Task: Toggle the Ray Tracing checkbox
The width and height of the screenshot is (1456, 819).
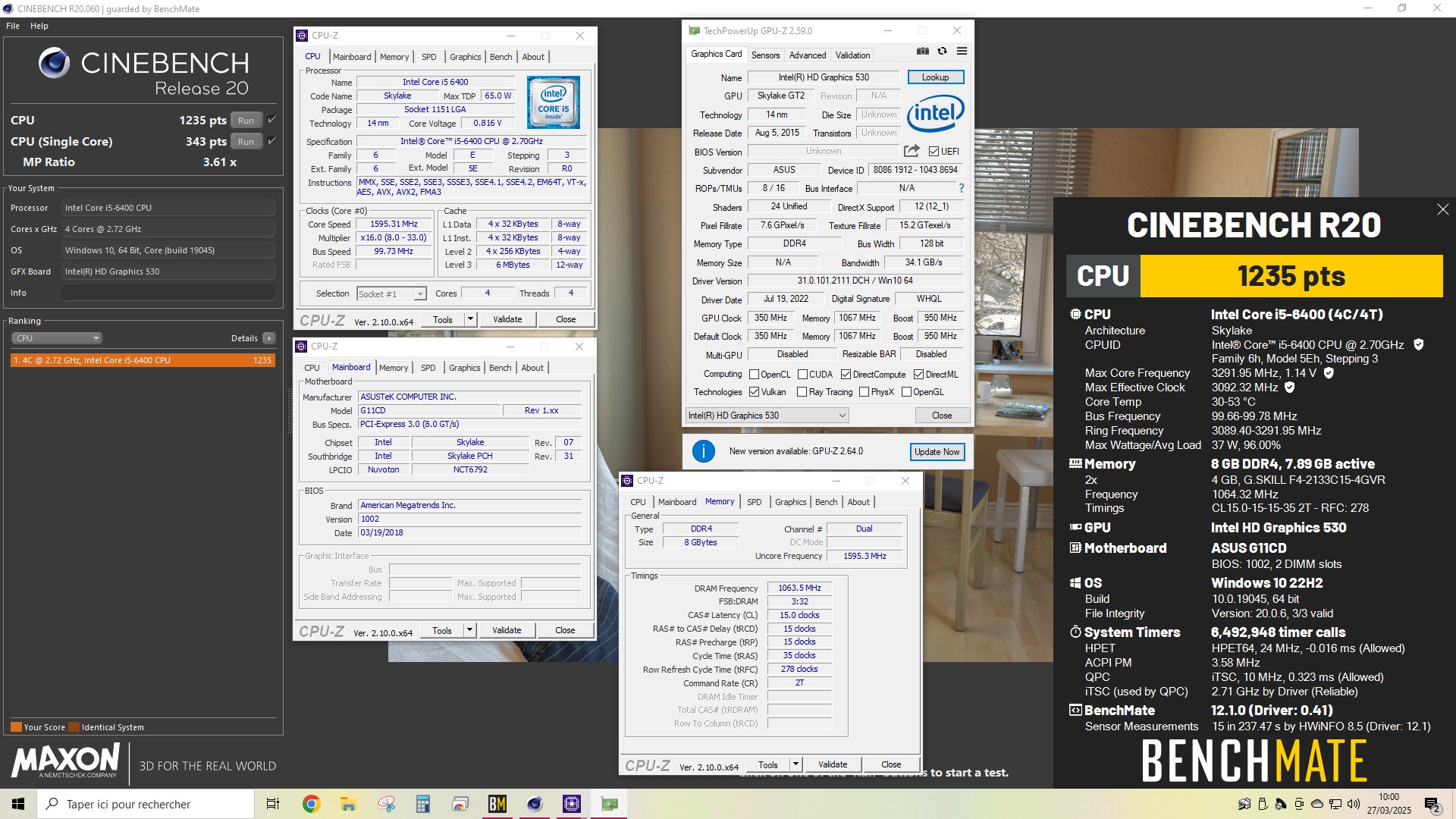Action: click(802, 392)
